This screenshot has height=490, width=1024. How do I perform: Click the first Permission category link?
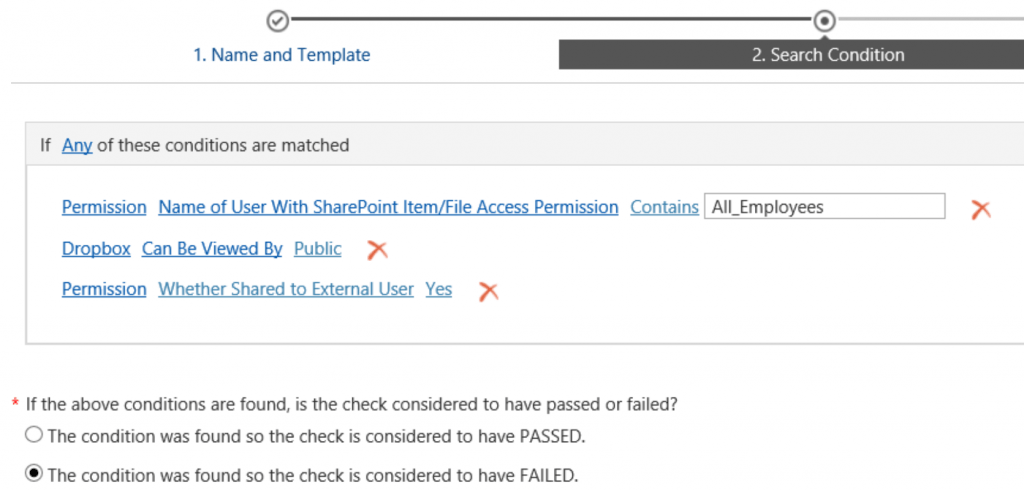[104, 208]
